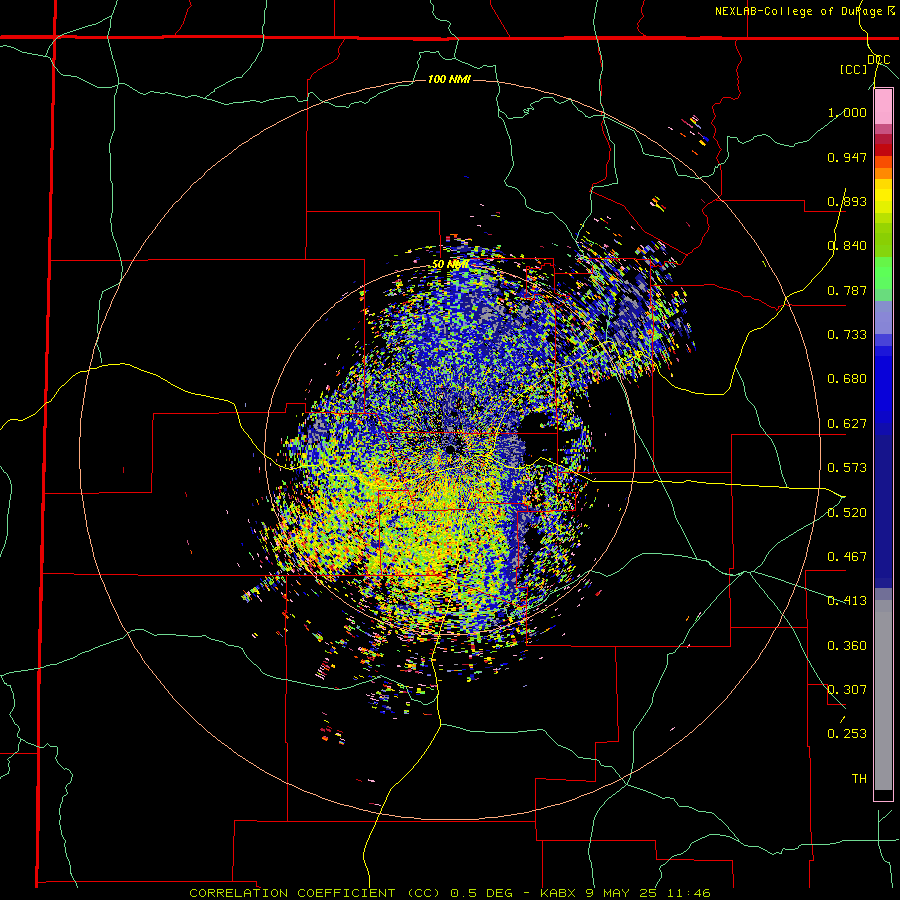This screenshot has width=900, height=900.
Task: Select the 0.413 value on color scale
Action: click(847, 601)
